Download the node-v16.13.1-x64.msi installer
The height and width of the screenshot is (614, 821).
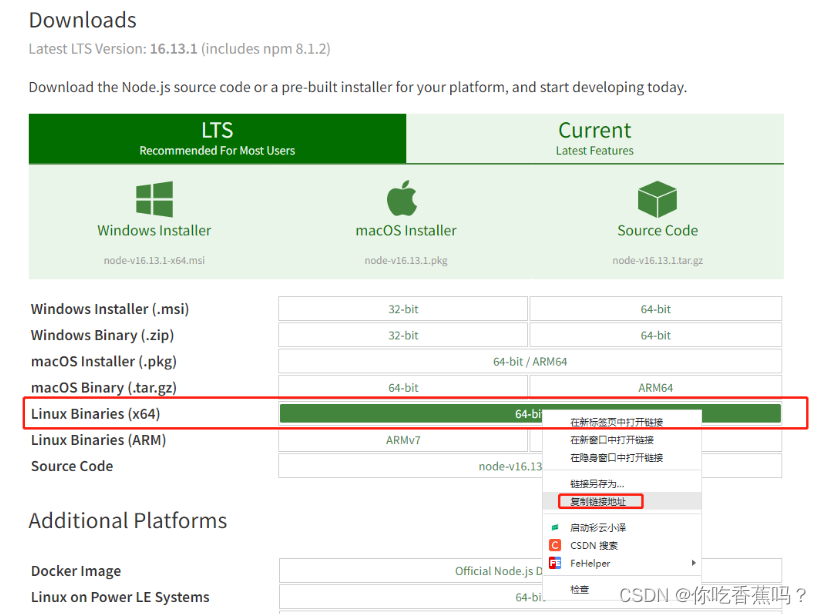[x=154, y=260]
